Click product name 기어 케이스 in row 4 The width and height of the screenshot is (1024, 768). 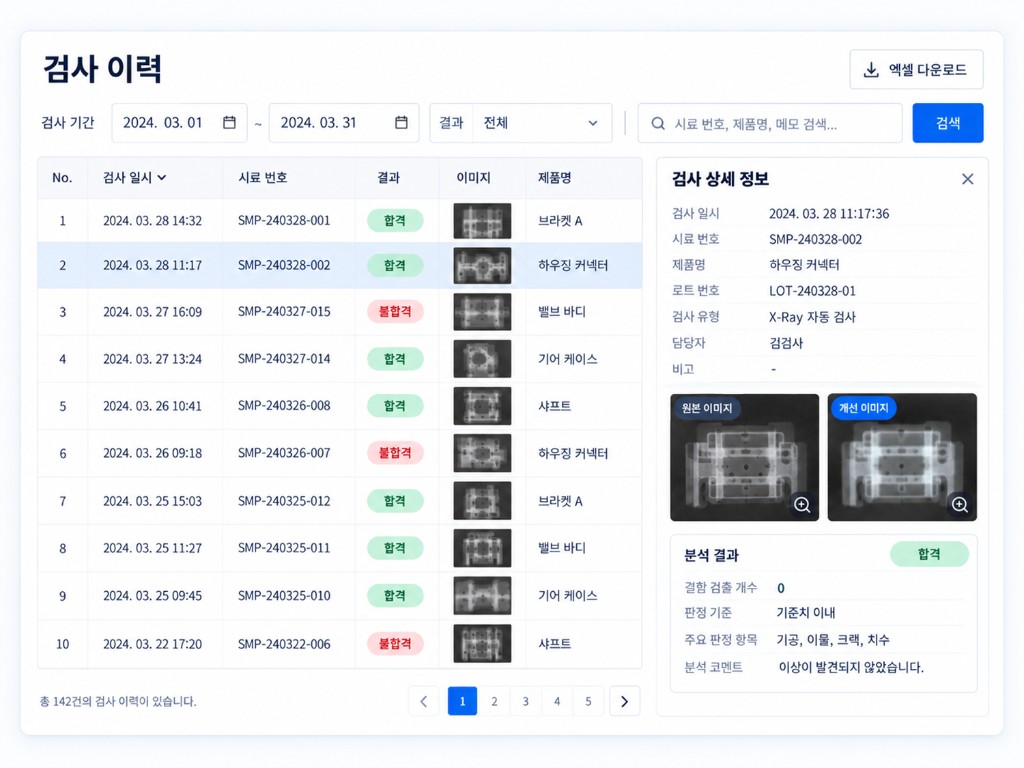click(568, 359)
